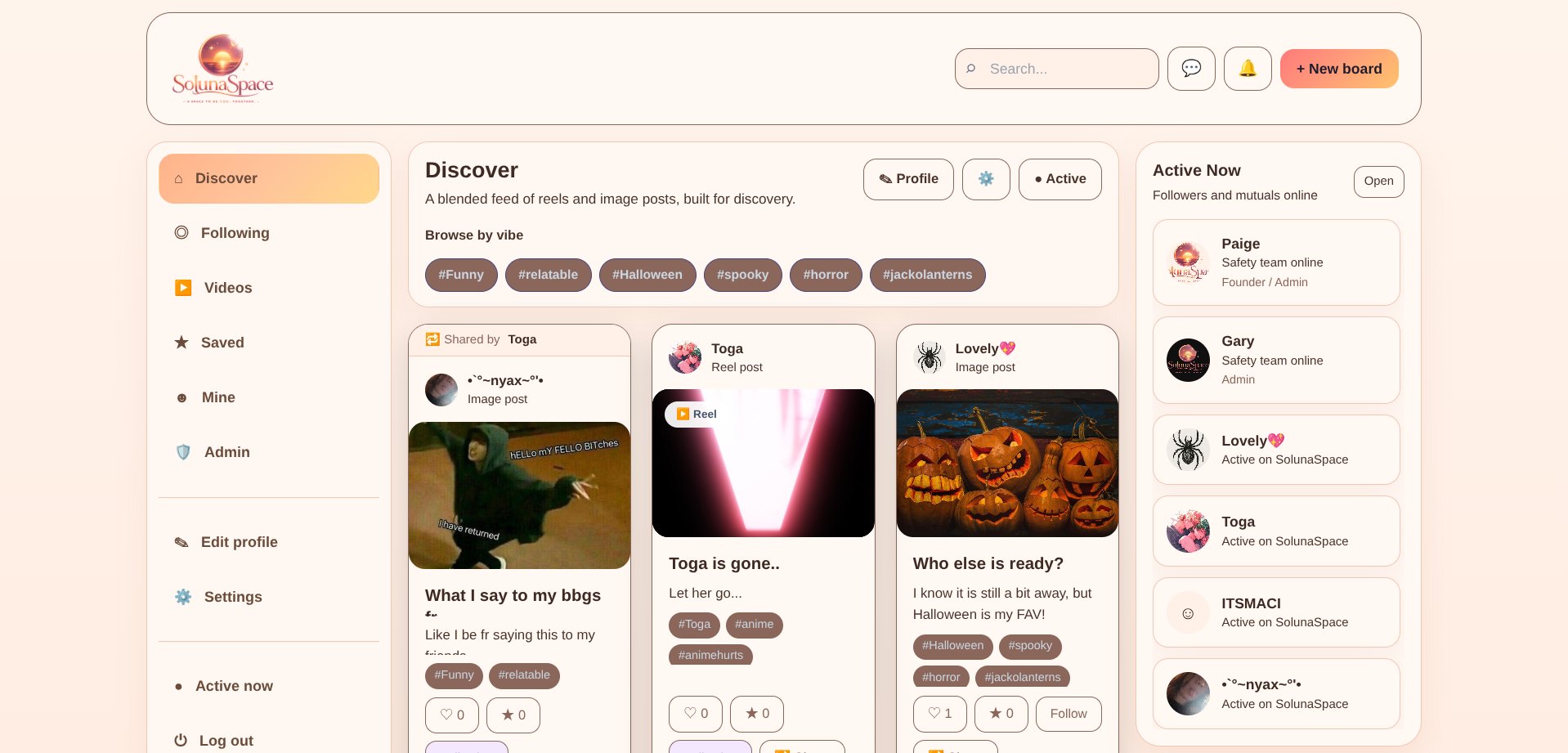Click the Following circle icon
Screen dimensions: 1568x753
pyautogui.click(x=181, y=233)
